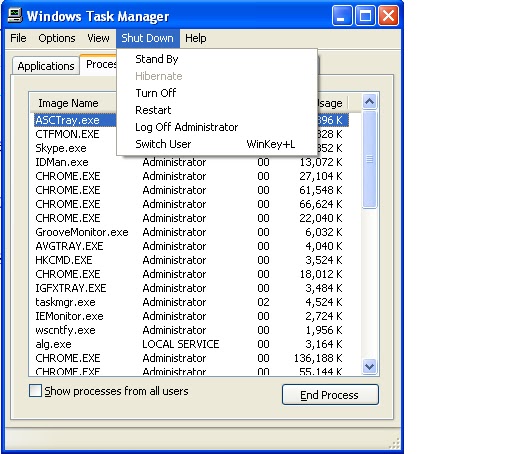The image size is (512, 454).
Task: Open the Help menu
Action: click(196, 38)
